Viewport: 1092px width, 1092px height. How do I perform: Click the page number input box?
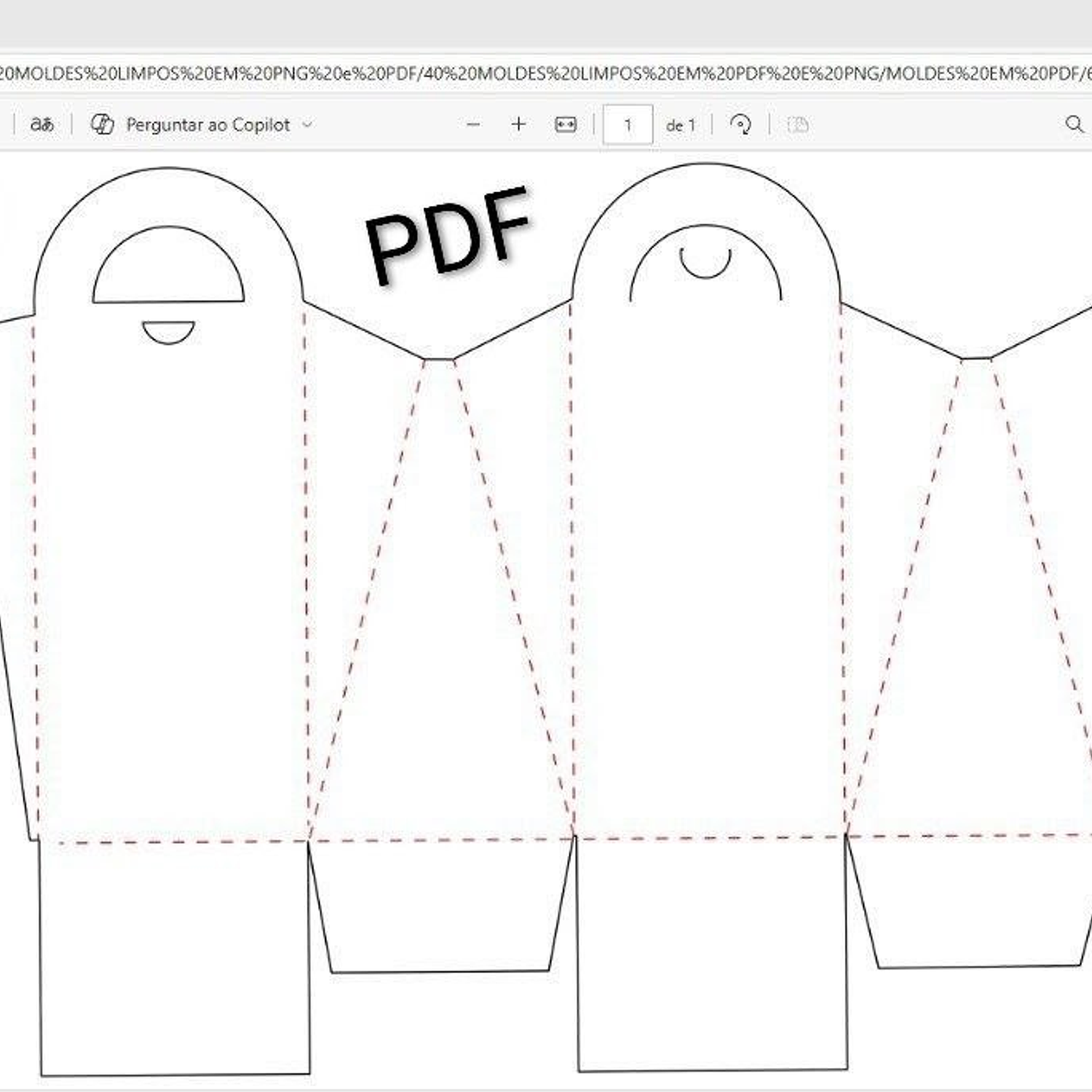628,124
